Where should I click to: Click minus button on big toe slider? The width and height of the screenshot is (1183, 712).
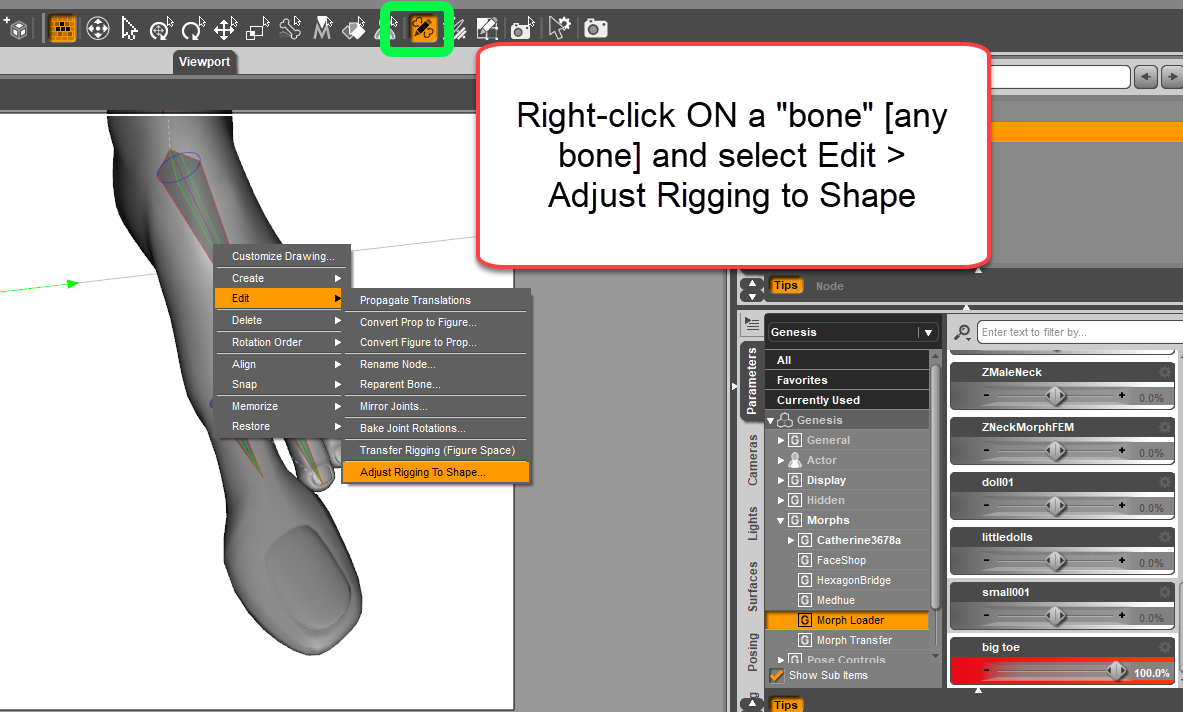click(986, 670)
